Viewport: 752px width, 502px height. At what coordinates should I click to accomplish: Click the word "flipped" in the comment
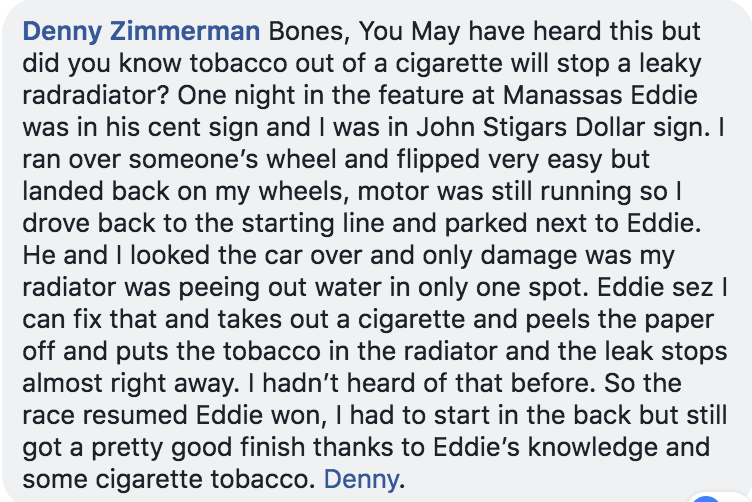(438, 160)
